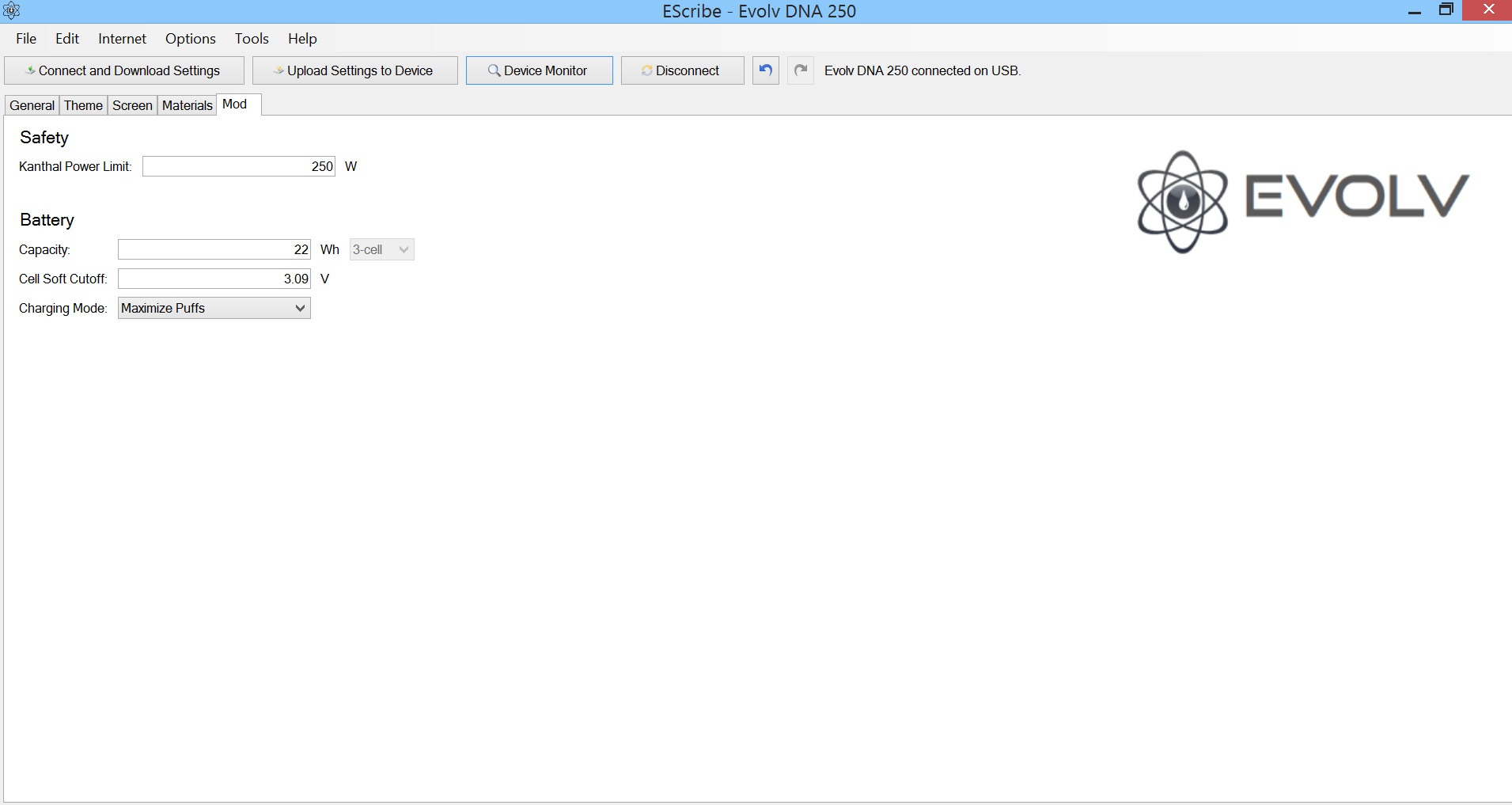Click the Battery section heading
Viewport: 1512px width, 805px height.
(x=47, y=220)
